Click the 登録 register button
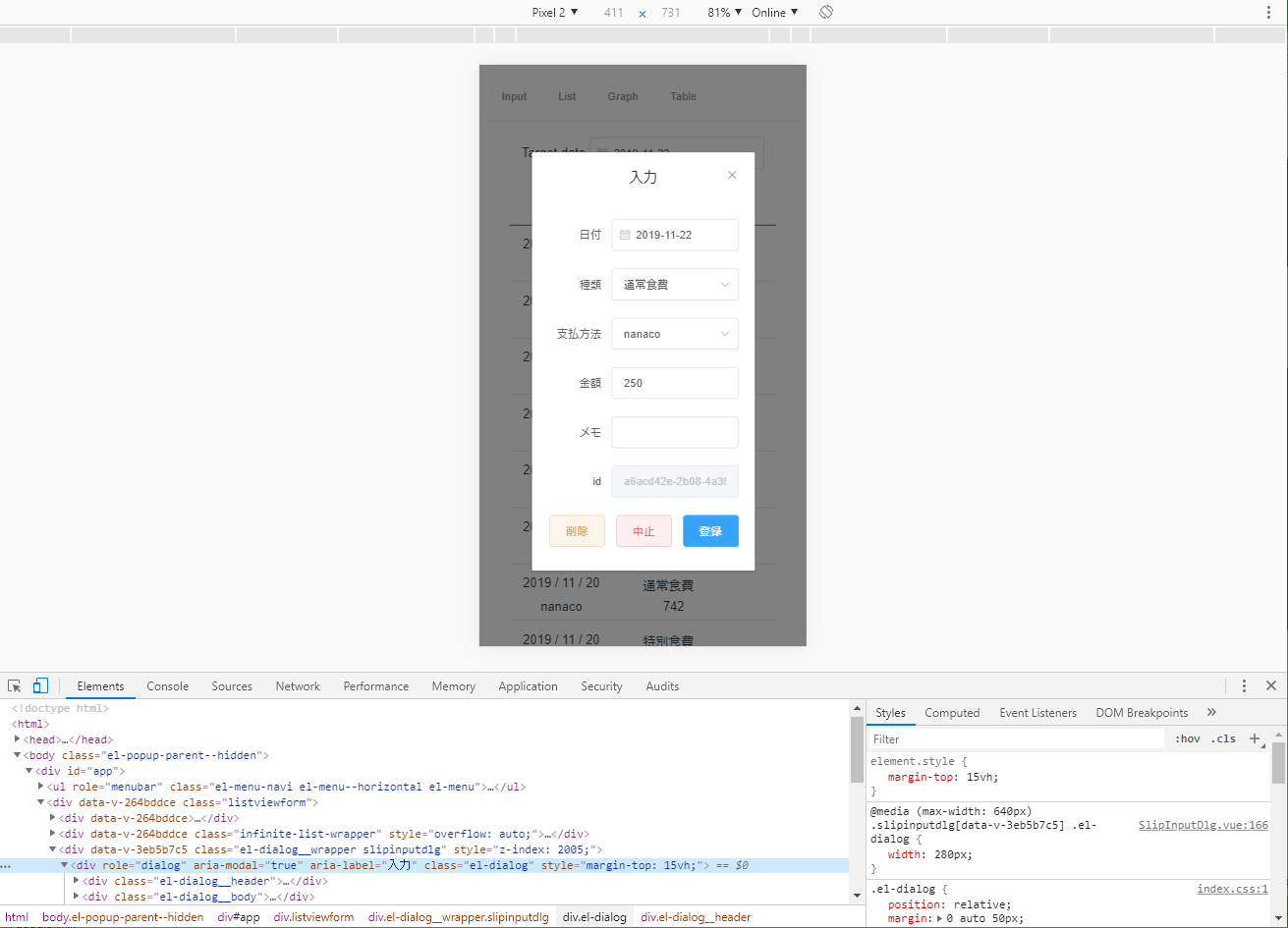 [x=710, y=531]
